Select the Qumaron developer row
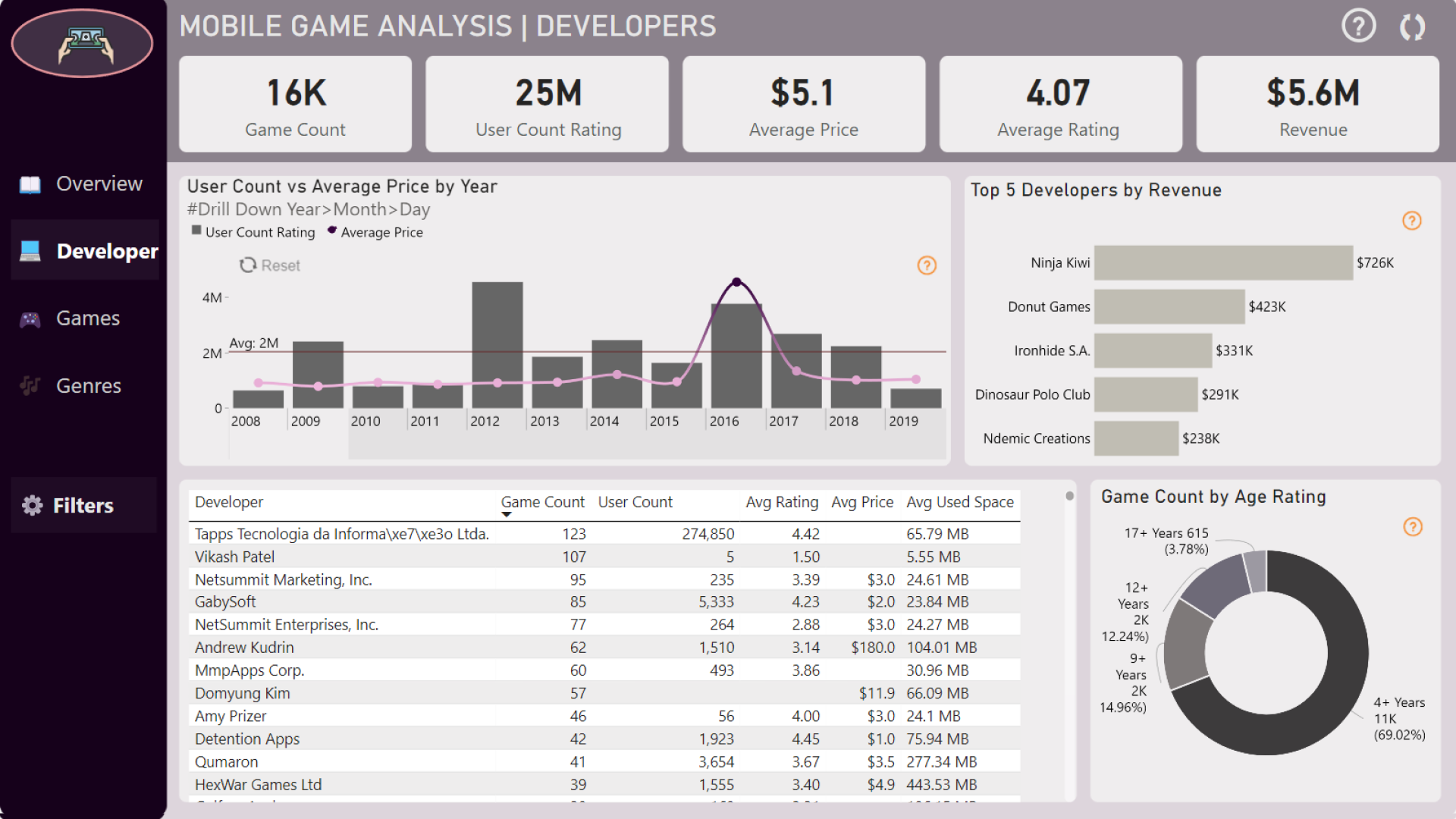Screen dimensions: 1456x819 pos(604,761)
